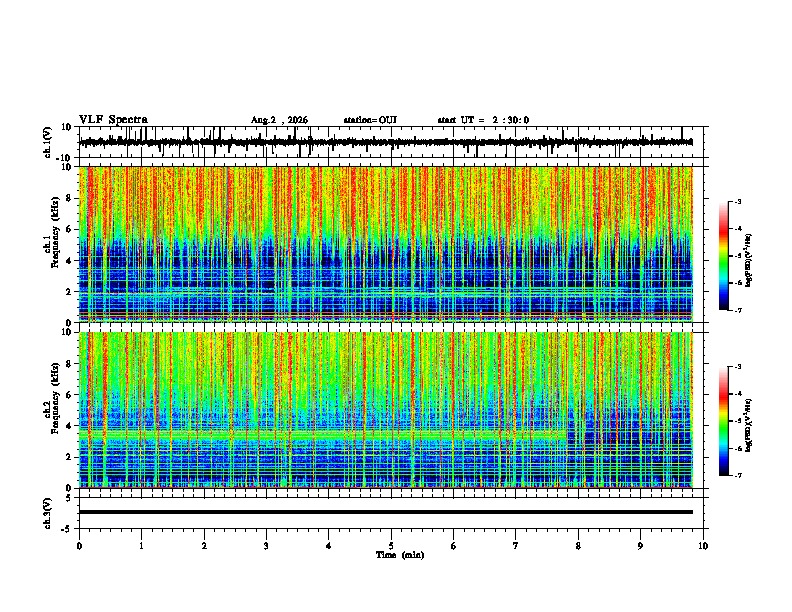Click the time axis tick label "0"
The width and height of the screenshot is (792, 612).
[x=79, y=546]
